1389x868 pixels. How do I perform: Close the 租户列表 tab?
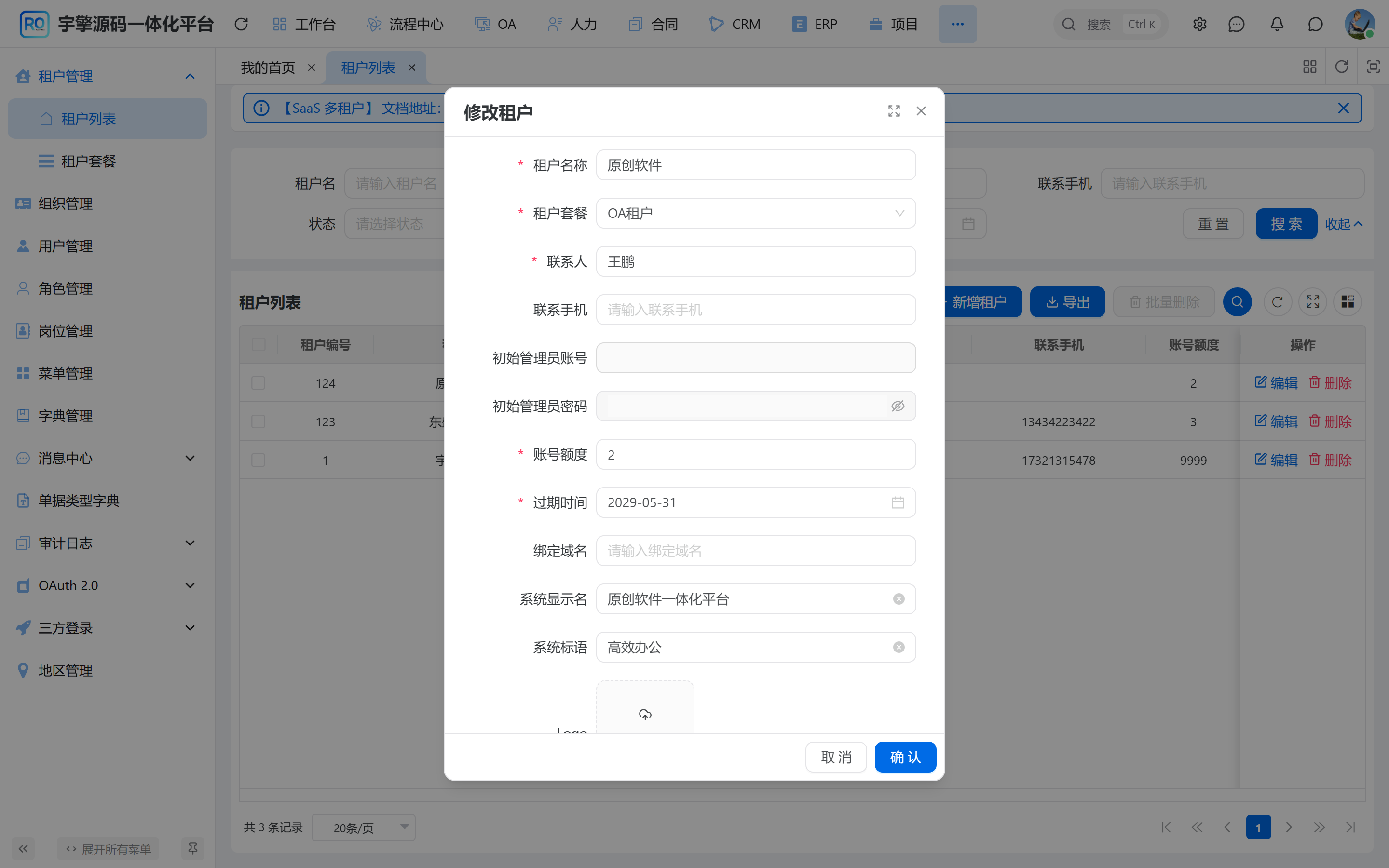411,68
